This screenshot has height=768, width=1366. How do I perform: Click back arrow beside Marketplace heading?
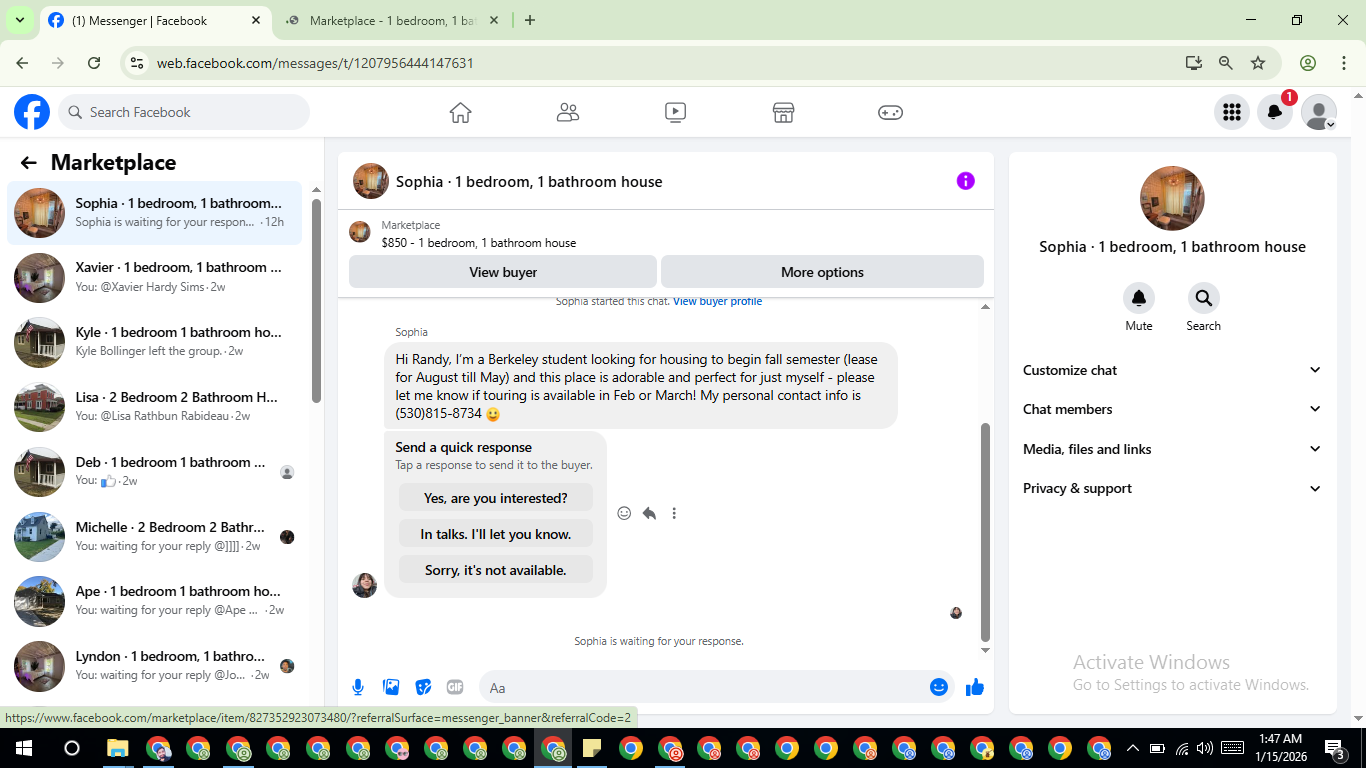pos(28,163)
